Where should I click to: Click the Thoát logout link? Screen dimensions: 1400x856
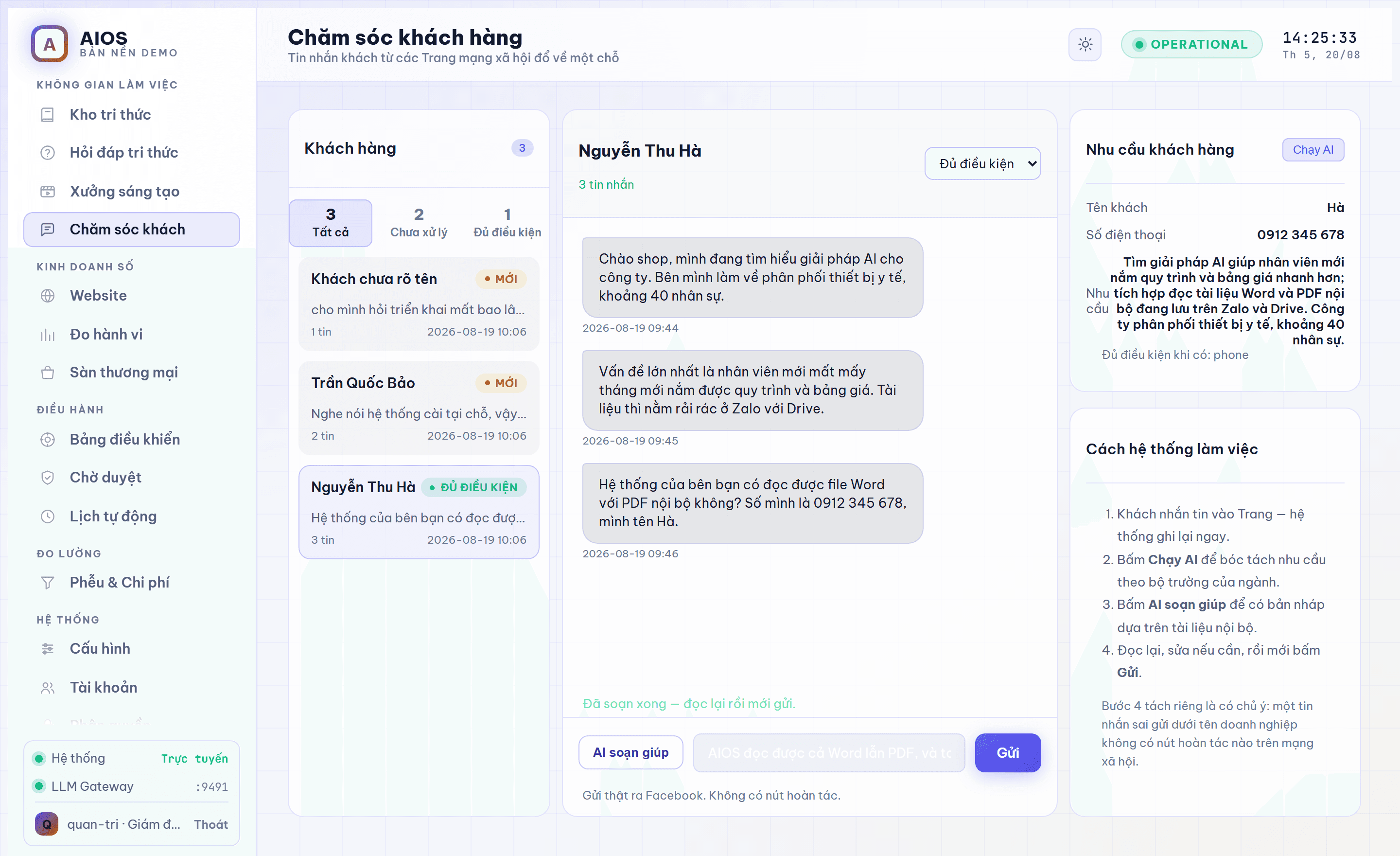[x=211, y=825]
